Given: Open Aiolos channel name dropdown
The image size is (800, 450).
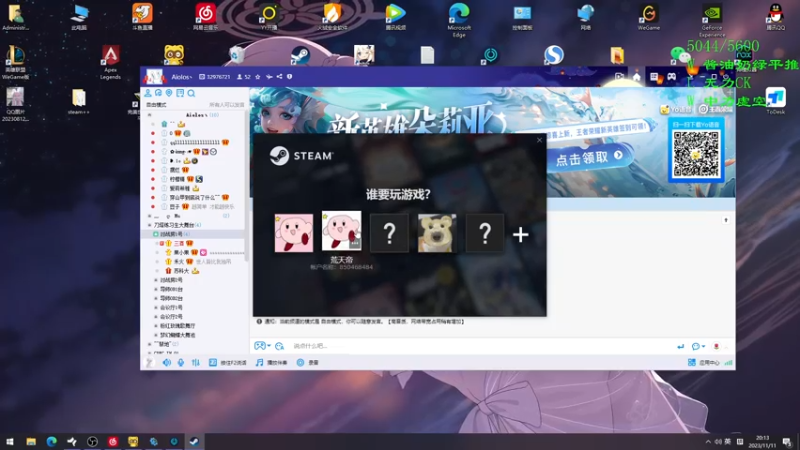Looking at the screenshot, I should (182, 77).
